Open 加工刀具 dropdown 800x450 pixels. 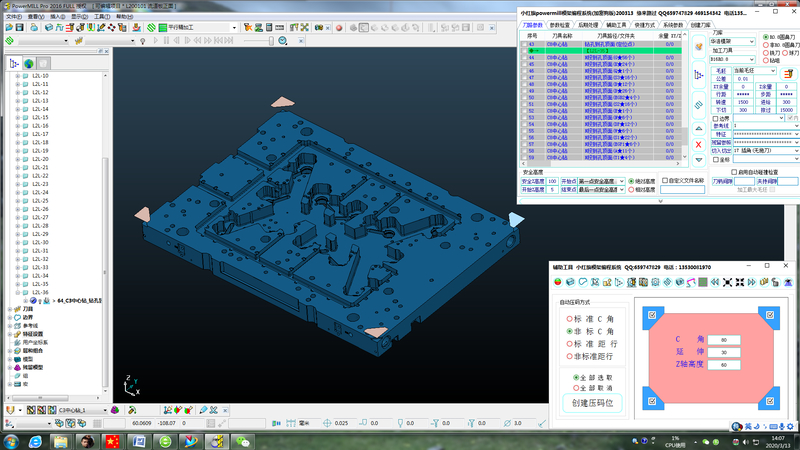(732, 59)
